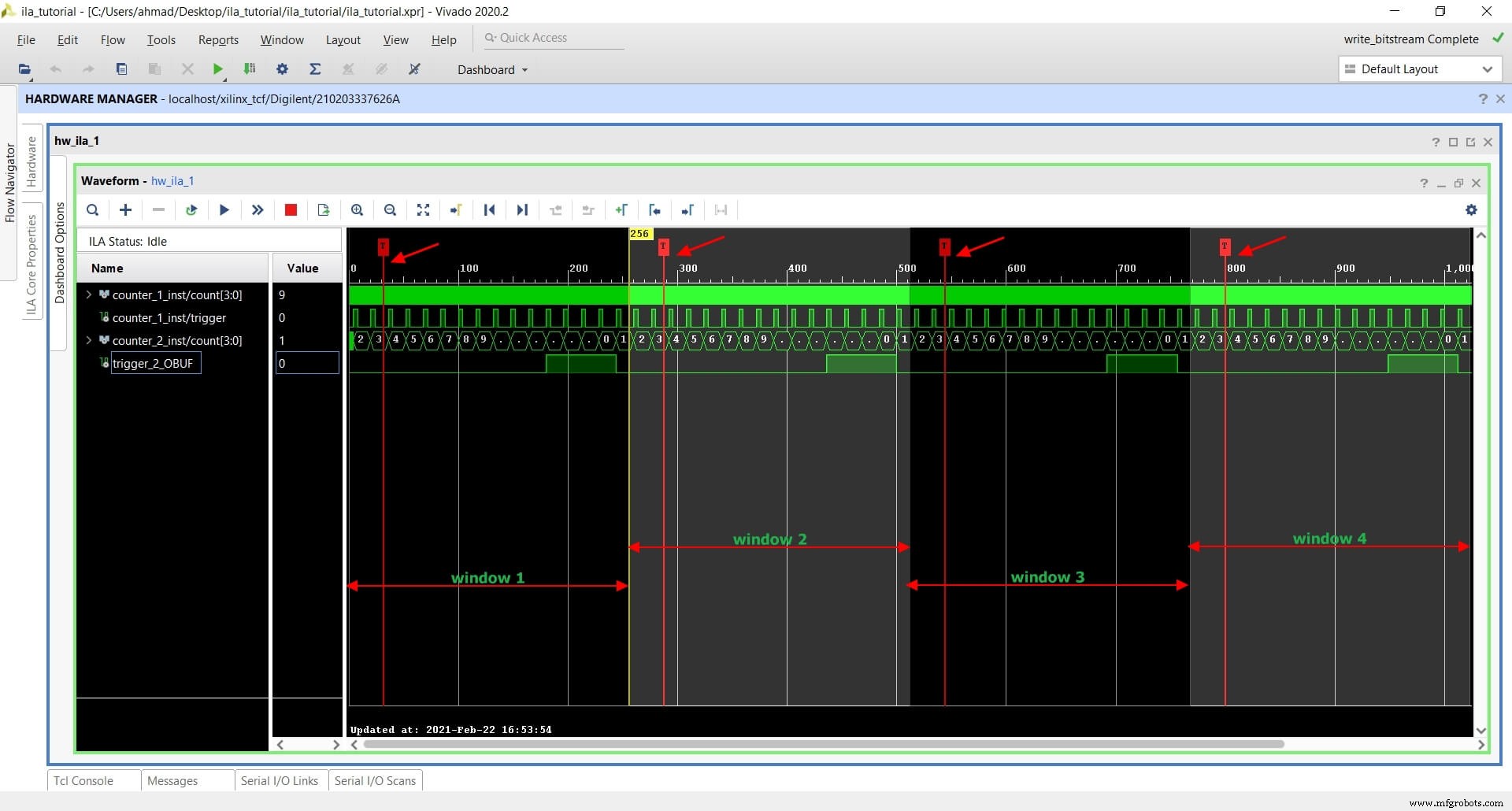Open the Tcl Console panel
This screenshot has width=1512, height=811.
point(83,780)
